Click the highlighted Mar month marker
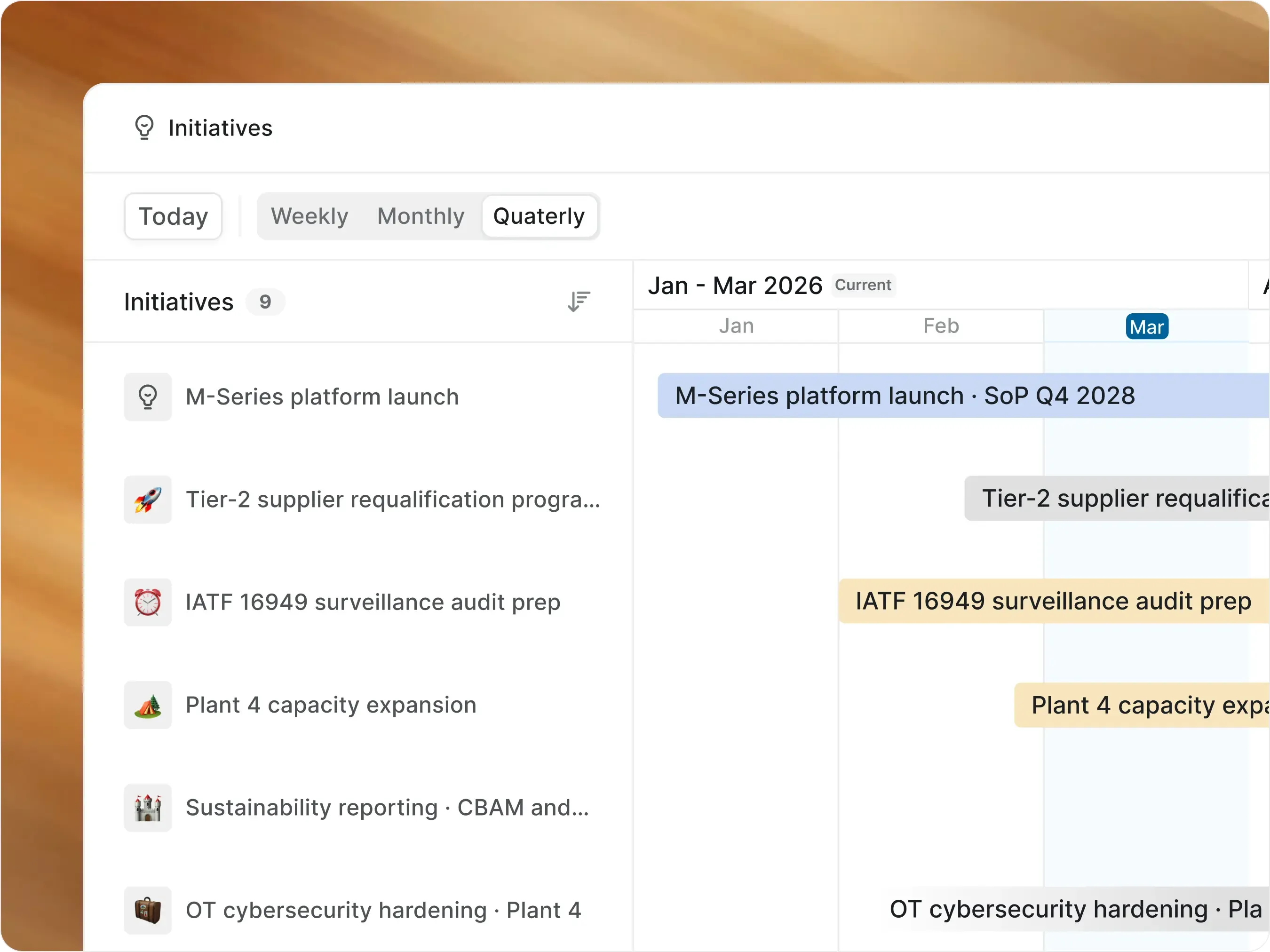1270x952 pixels. coord(1147,327)
